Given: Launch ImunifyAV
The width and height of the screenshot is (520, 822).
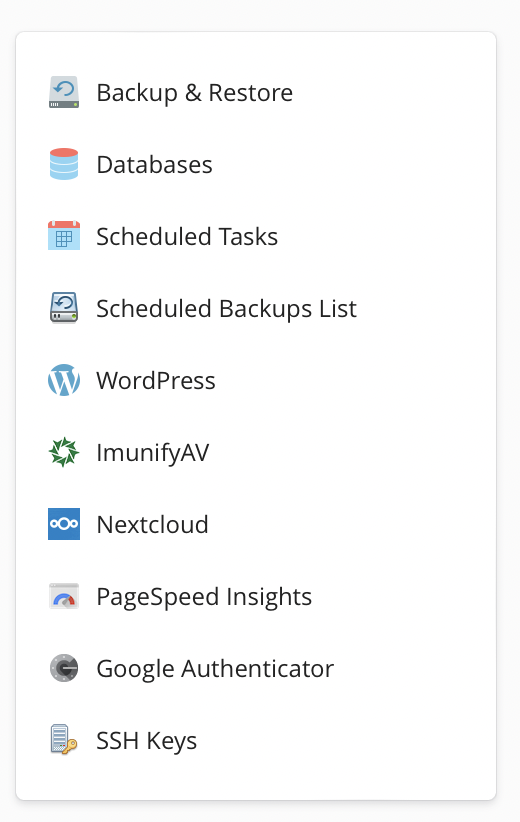Looking at the screenshot, I should coord(153,453).
